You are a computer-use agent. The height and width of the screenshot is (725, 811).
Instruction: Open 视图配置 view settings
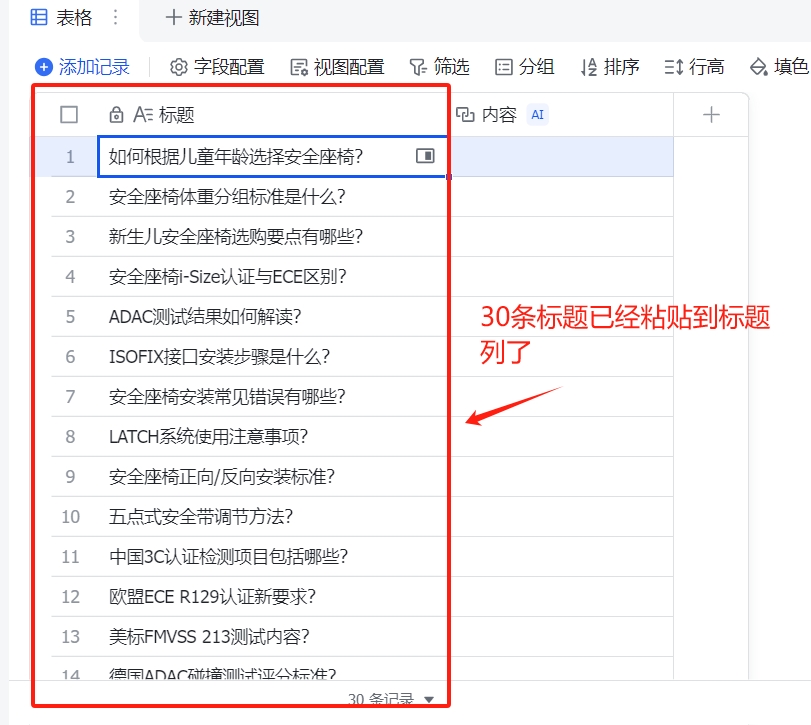coord(337,67)
